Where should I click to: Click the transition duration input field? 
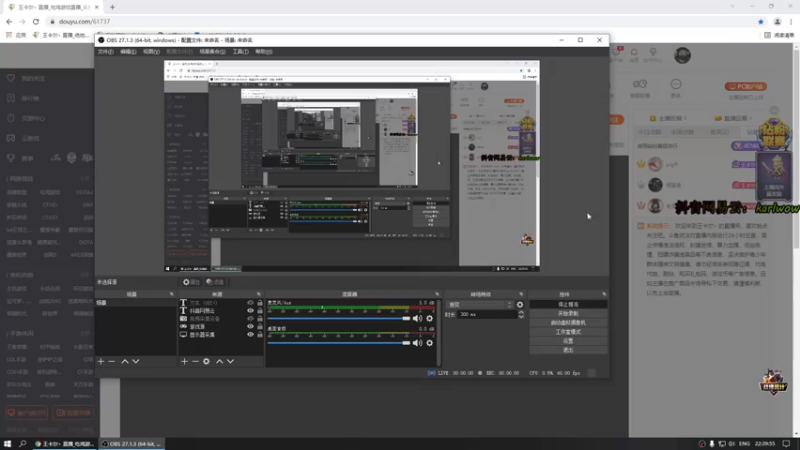tap(488, 315)
